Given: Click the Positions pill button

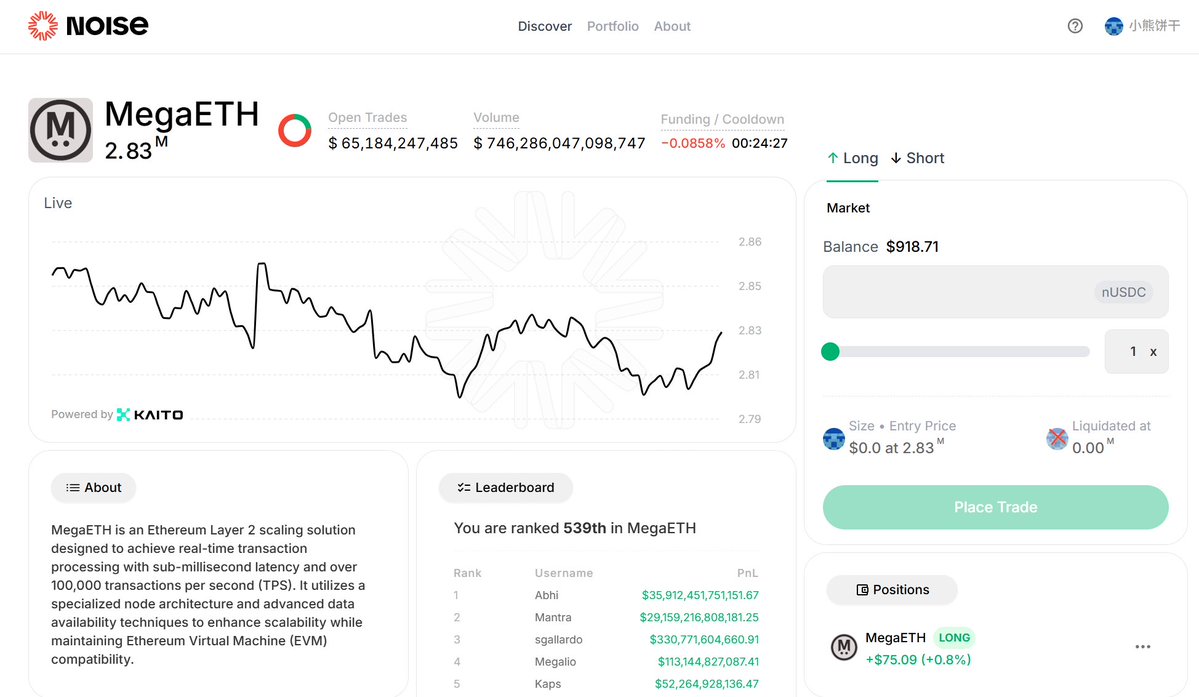Looking at the screenshot, I should [x=892, y=590].
